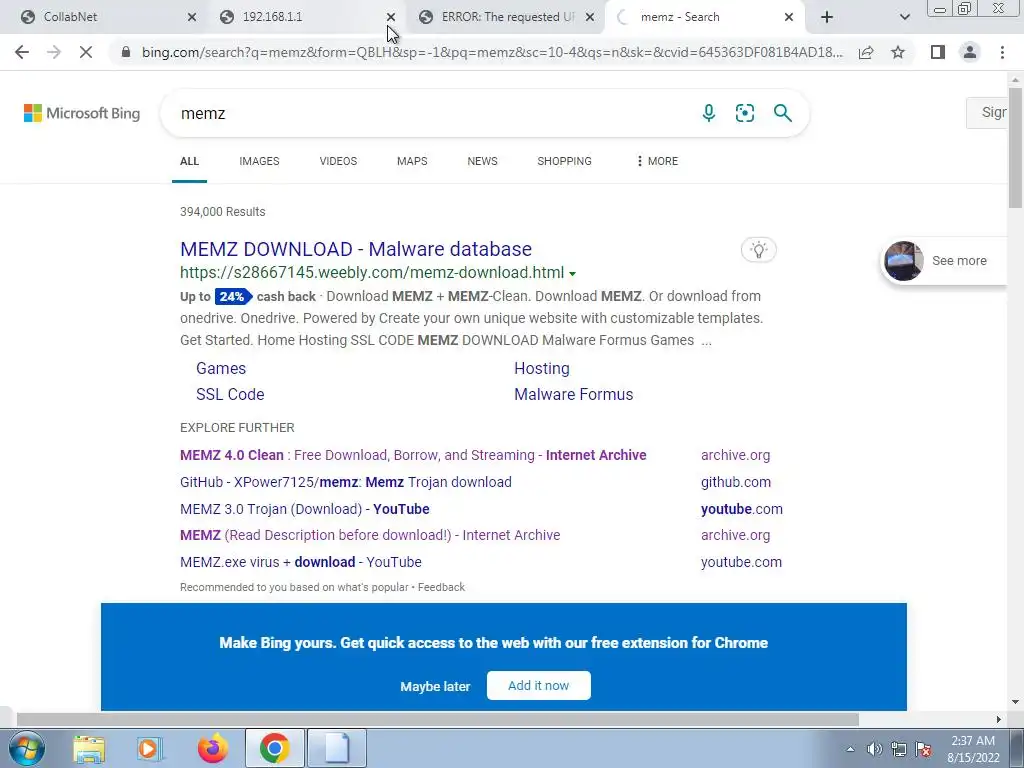The image size is (1024, 768).
Task: Select the SHOPPING search category
Action: click(564, 161)
